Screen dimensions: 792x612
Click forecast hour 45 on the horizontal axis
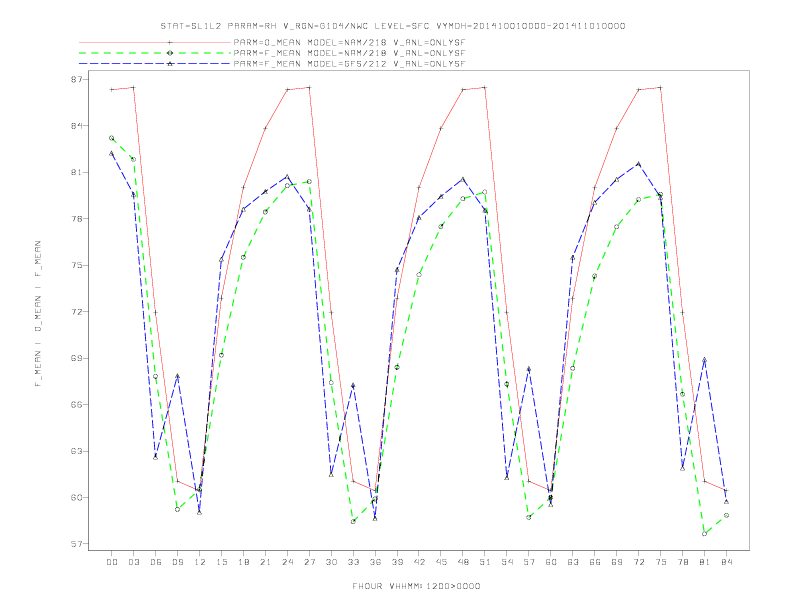tap(441, 562)
